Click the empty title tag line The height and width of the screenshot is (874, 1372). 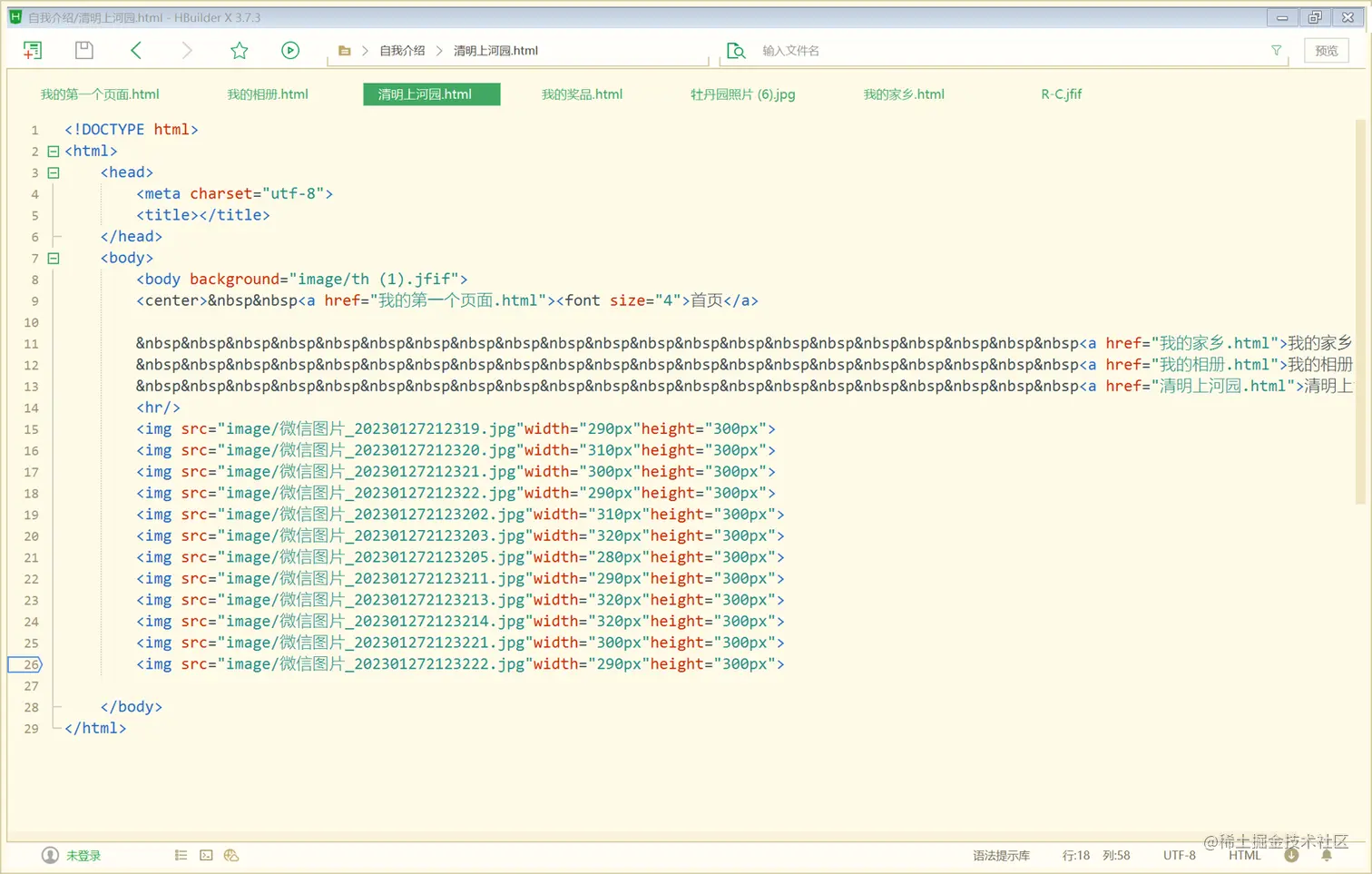coord(203,215)
